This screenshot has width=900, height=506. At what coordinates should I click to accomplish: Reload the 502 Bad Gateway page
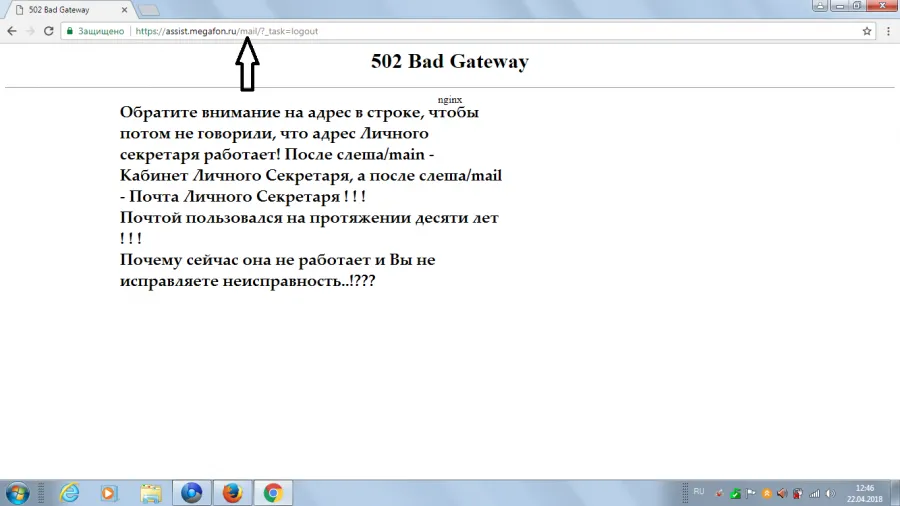[49, 31]
